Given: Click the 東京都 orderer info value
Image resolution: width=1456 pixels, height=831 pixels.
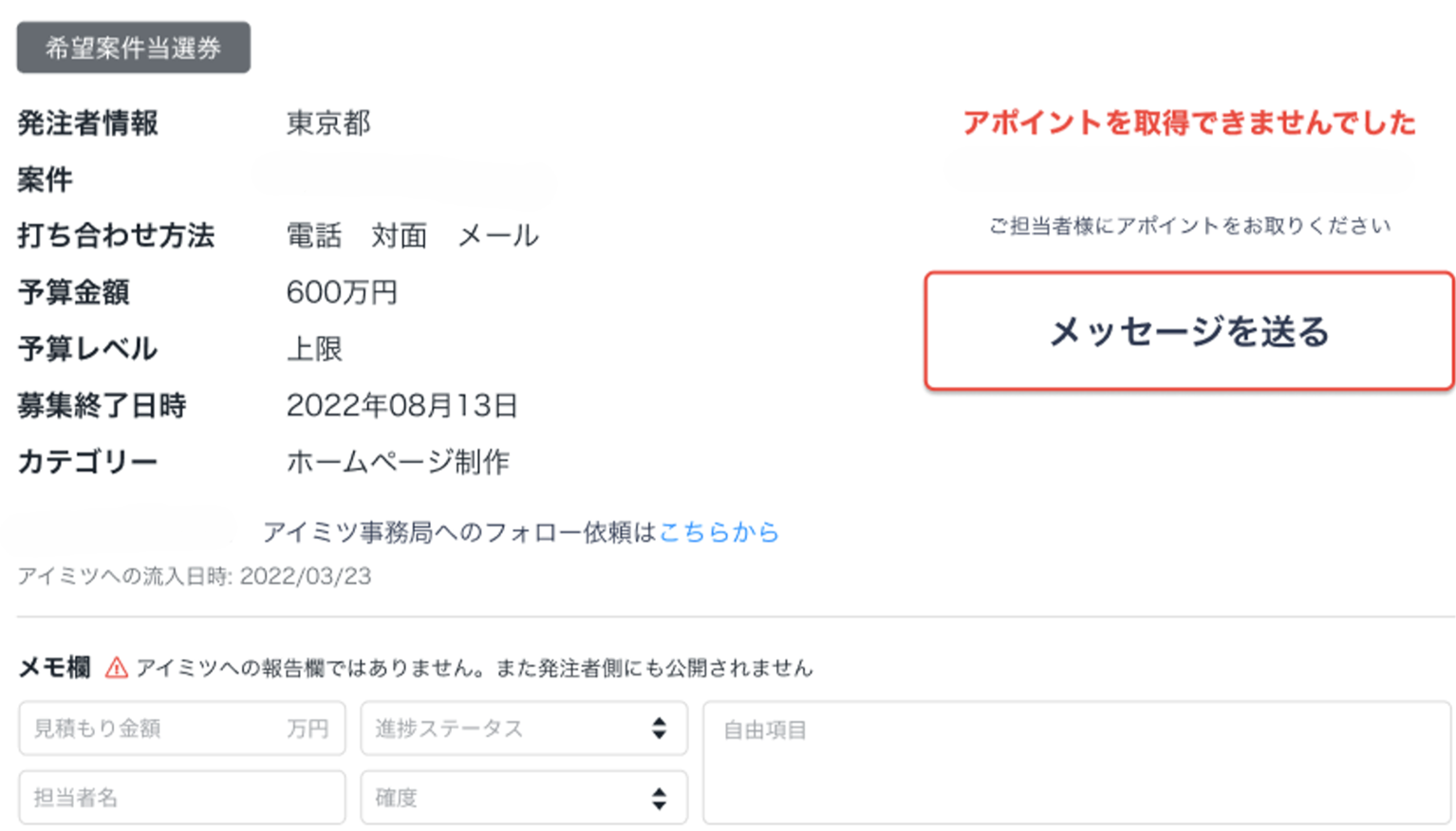Looking at the screenshot, I should 328,123.
